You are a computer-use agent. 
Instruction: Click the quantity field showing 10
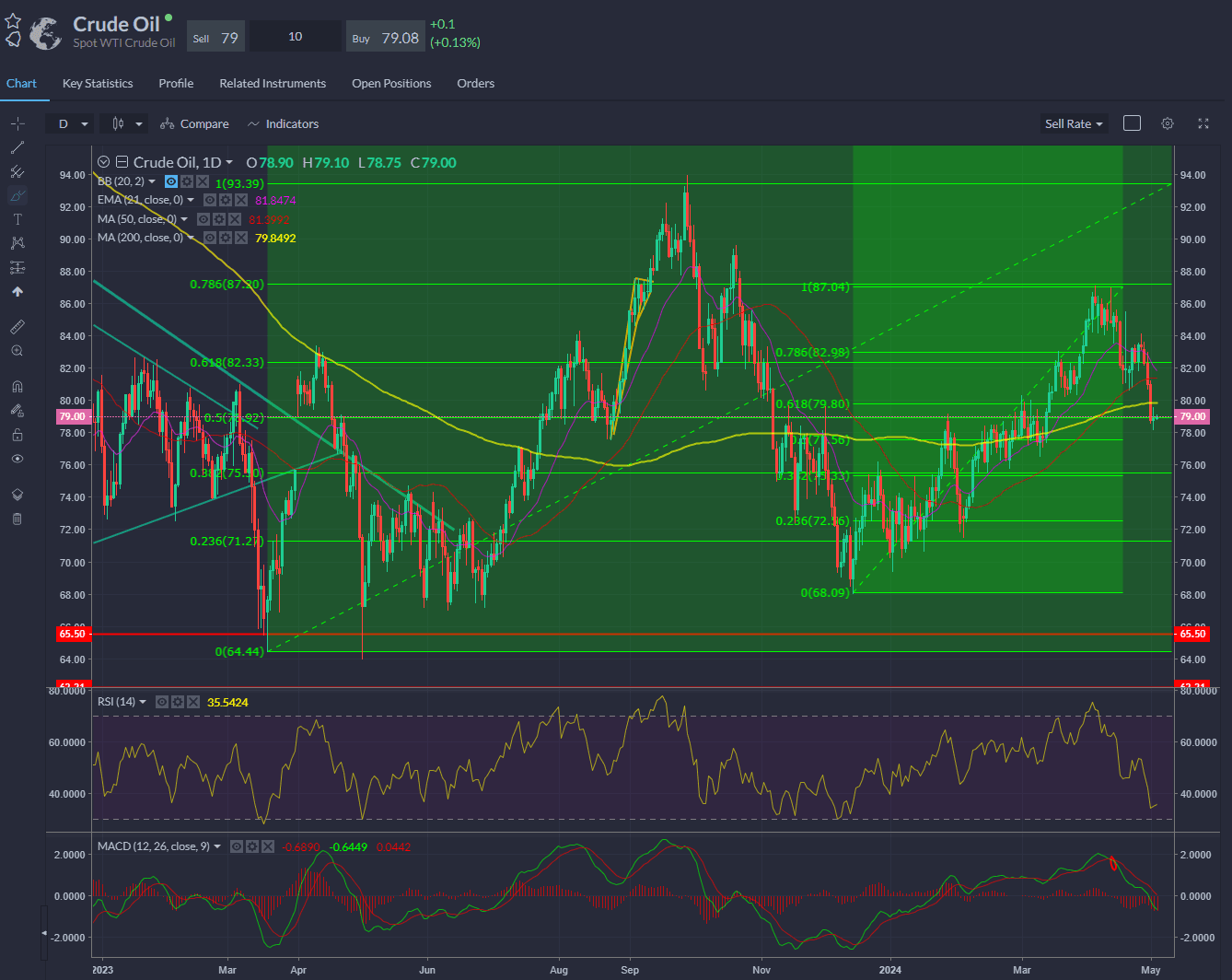296,37
